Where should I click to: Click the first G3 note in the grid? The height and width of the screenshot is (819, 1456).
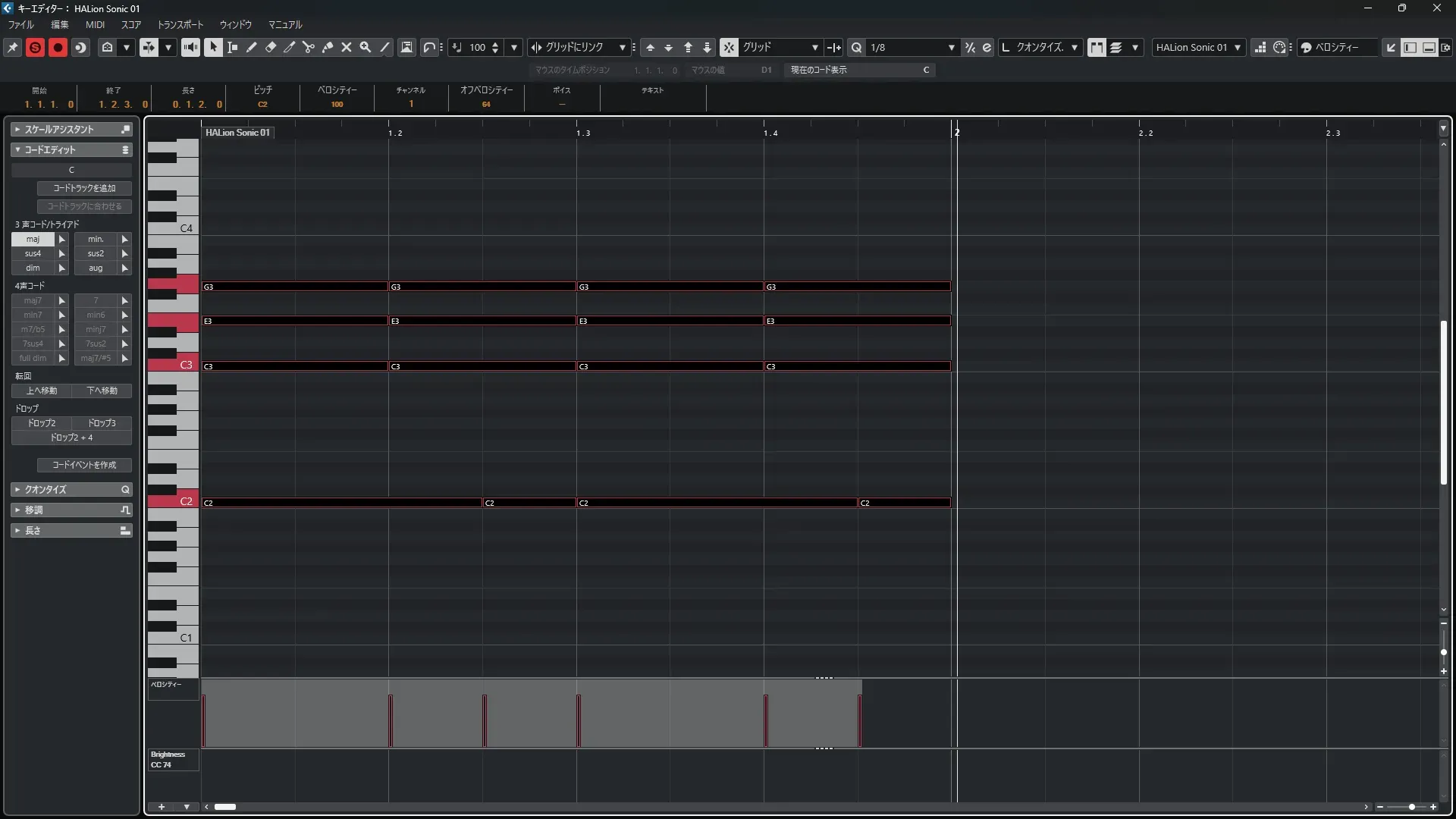click(x=294, y=287)
